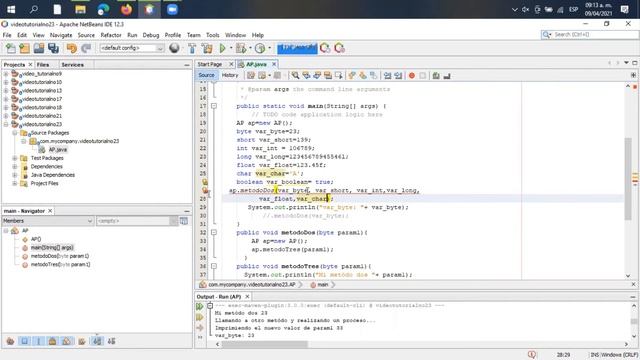
Task: Click the Clean and Build hammer icon
Action: tap(207, 48)
